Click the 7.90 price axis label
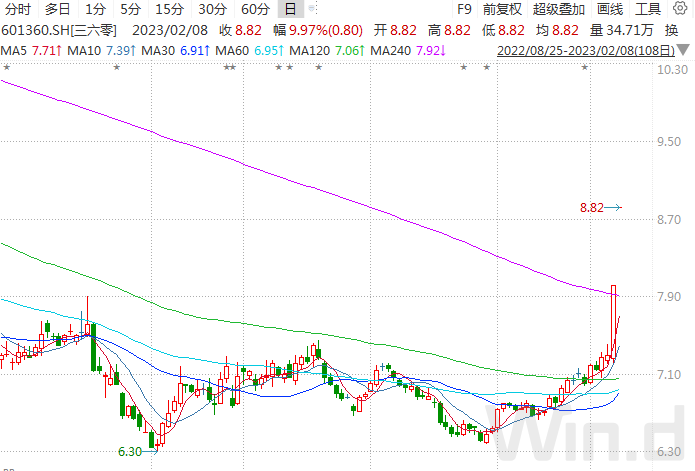Image resolution: width=695 pixels, height=471 pixels. [x=669, y=296]
